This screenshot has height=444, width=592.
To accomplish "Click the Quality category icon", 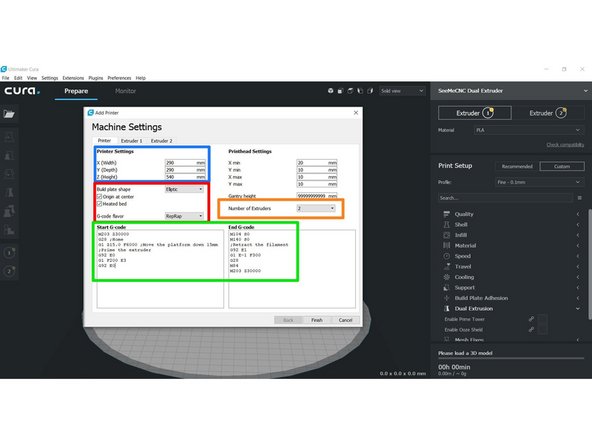I will [447, 214].
